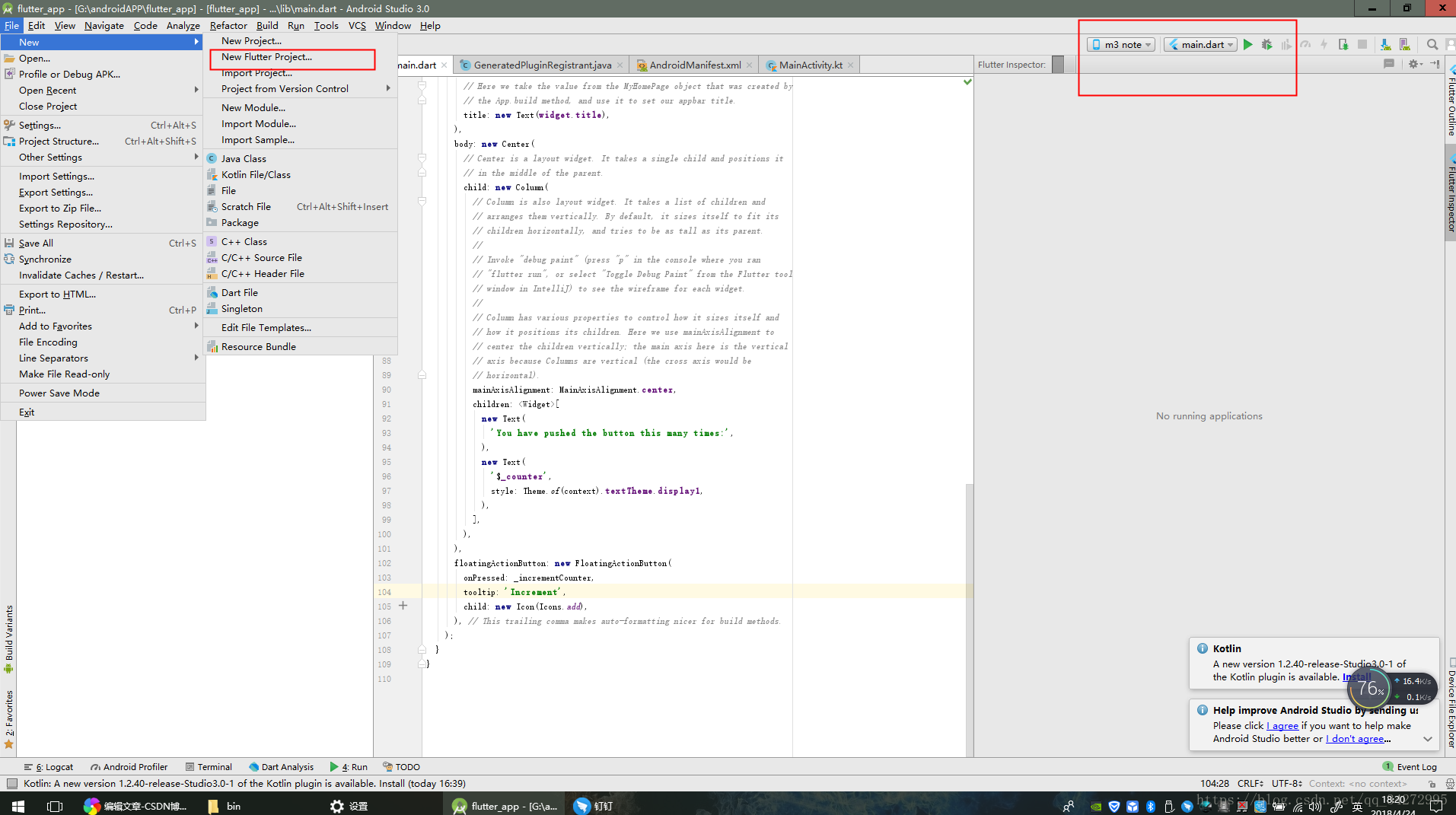Expand Add to Favorites submenu

coord(103,326)
